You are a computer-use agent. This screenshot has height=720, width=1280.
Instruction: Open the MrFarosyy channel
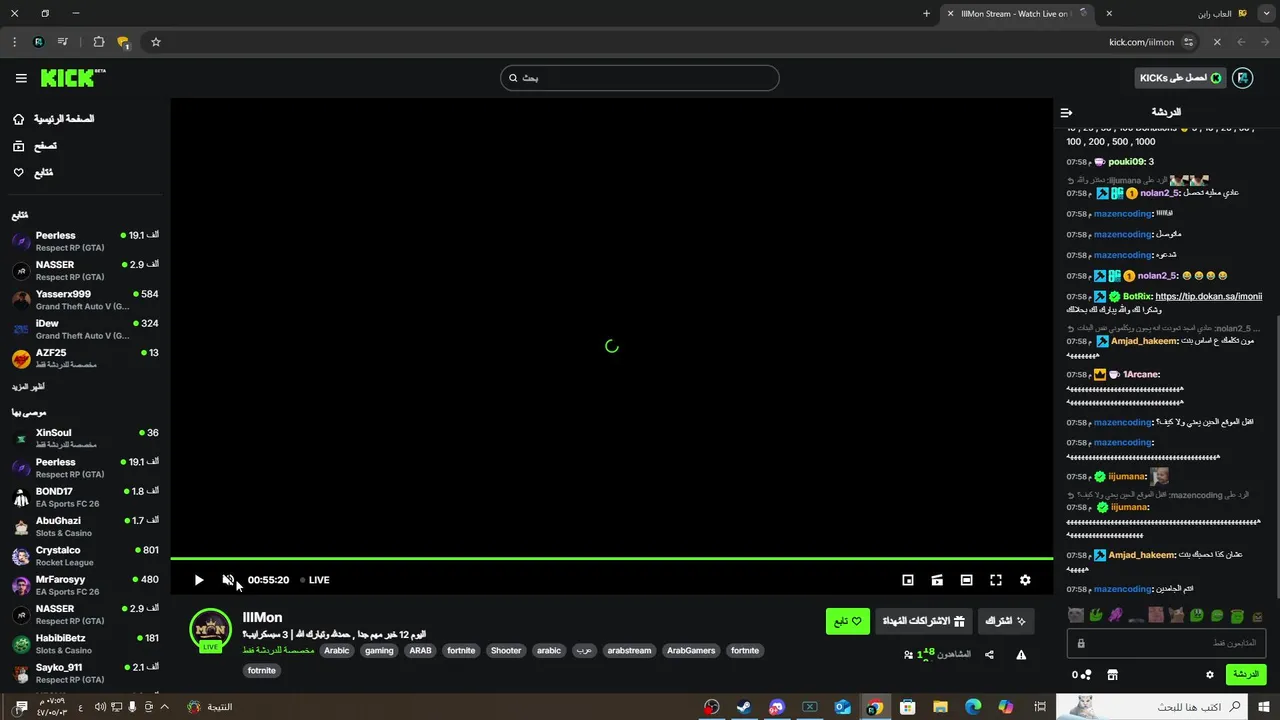(85, 585)
